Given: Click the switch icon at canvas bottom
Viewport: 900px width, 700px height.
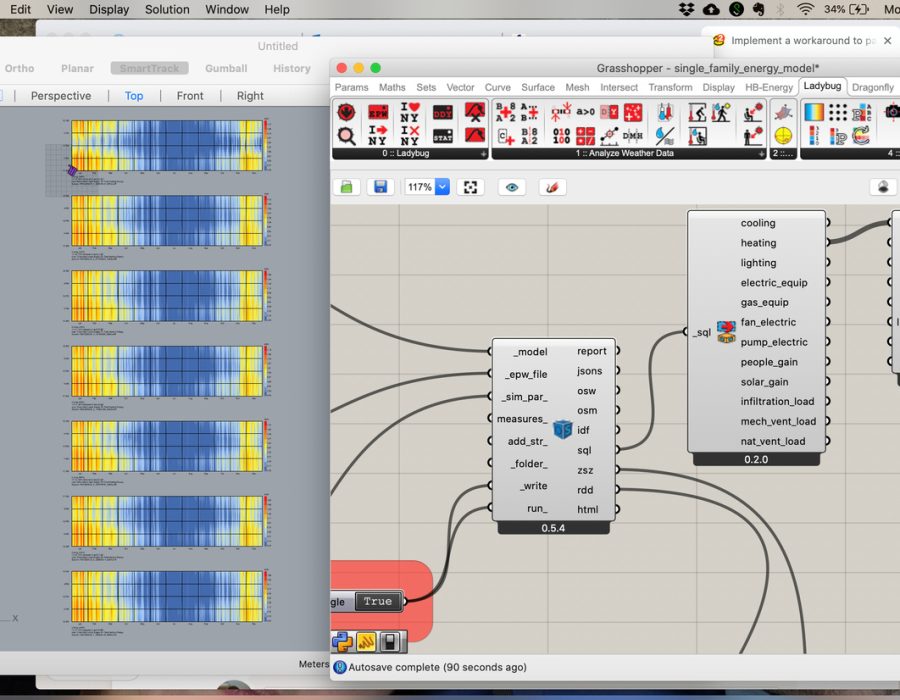Looking at the screenshot, I should point(390,641).
